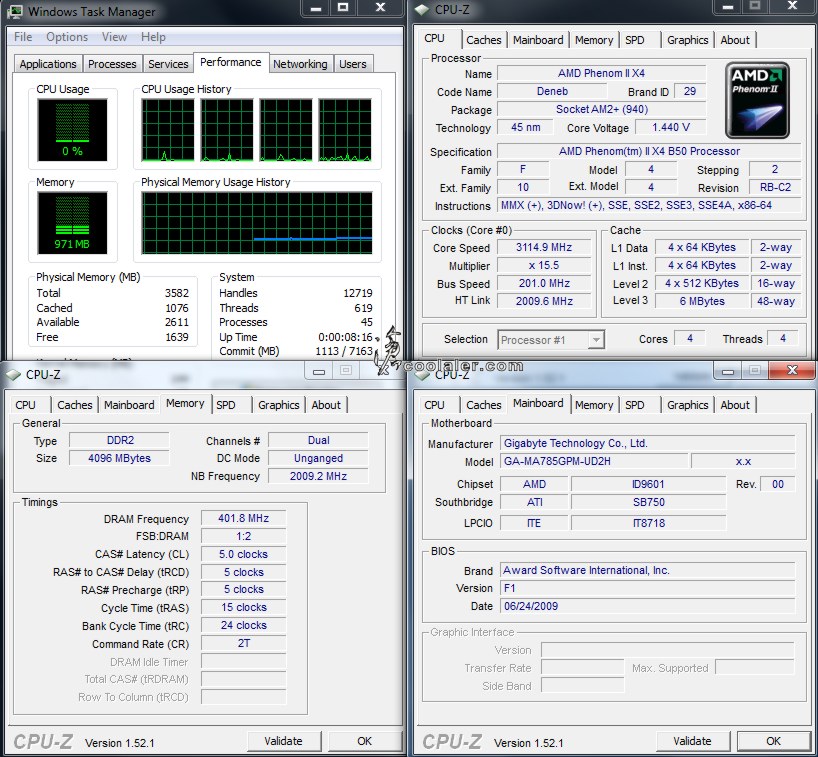Open the Options menu in Task Manager
The height and width of the screenshot is (757, 818).
pyautogui.click(x=67, y=37)
